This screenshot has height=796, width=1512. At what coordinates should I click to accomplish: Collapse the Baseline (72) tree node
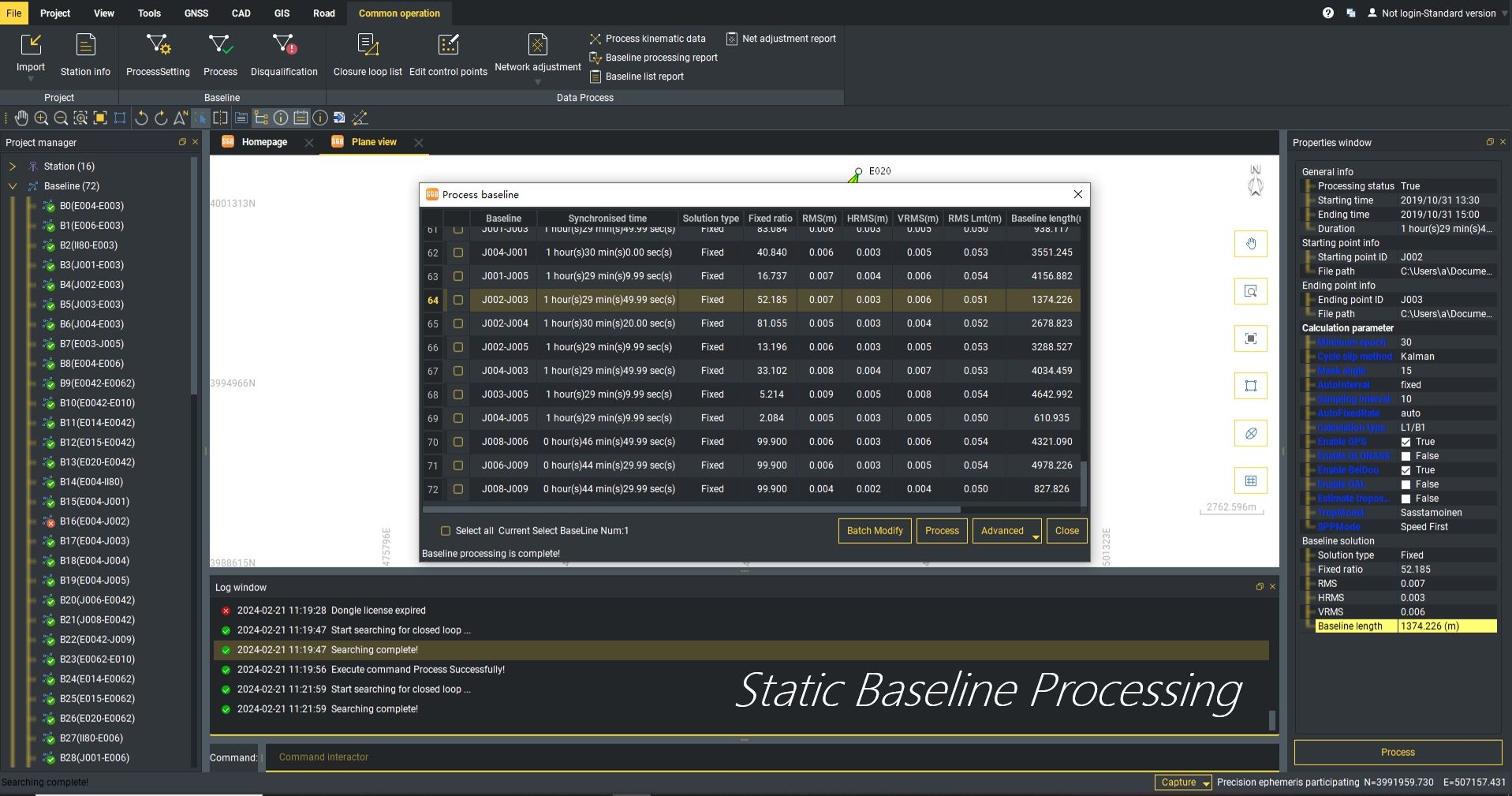click(12, 186)
